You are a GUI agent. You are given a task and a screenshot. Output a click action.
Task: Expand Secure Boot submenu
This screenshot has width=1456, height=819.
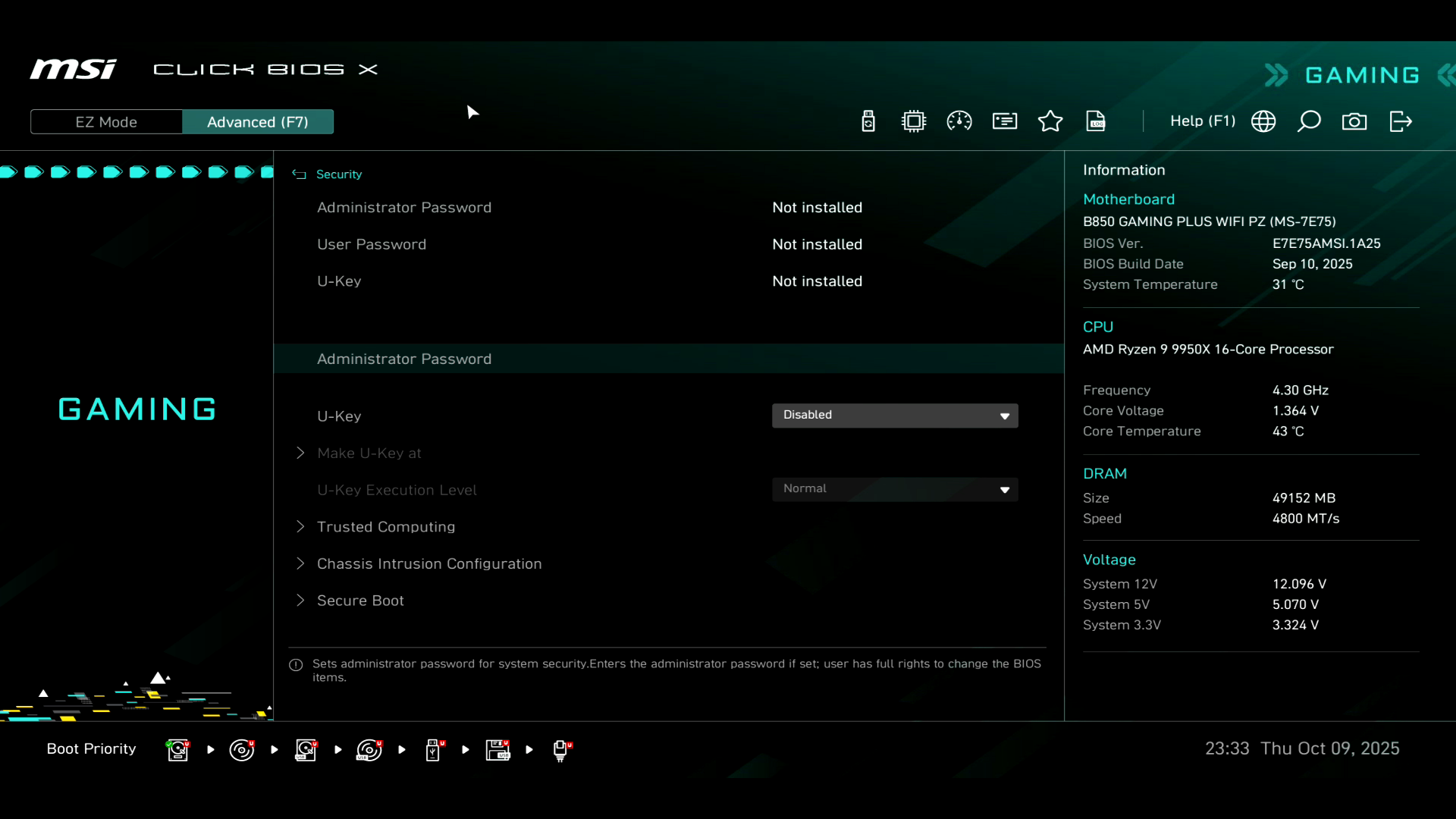click(x=360, y=601)
